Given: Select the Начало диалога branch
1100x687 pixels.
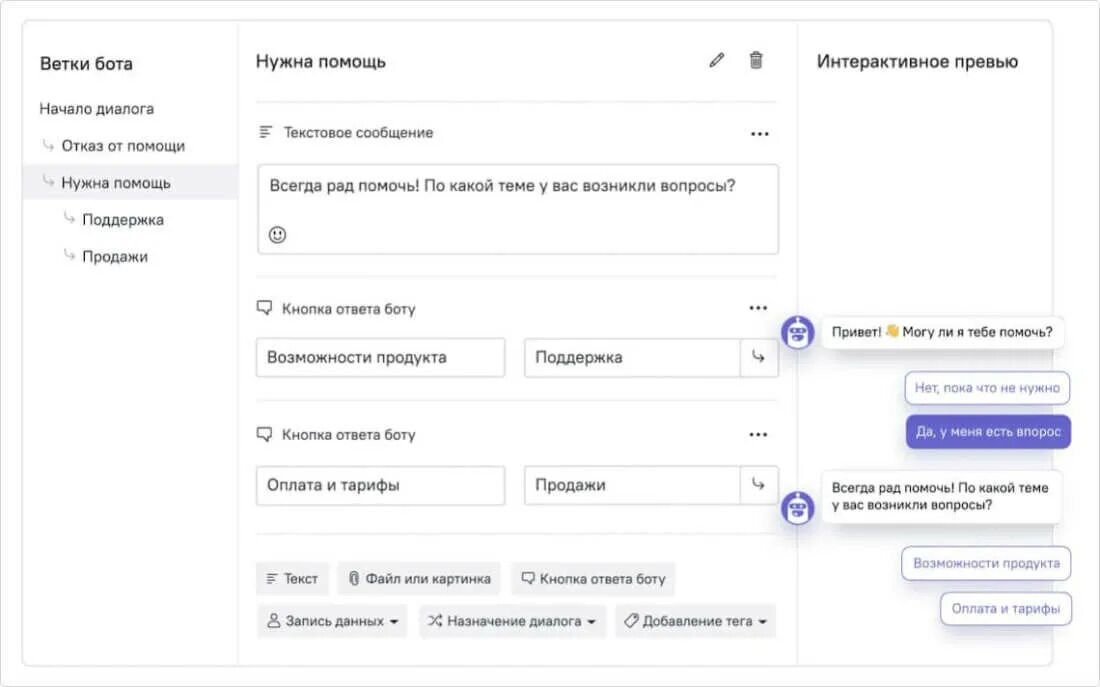Looking at the screenshot, I should click(x=97, y=109).
